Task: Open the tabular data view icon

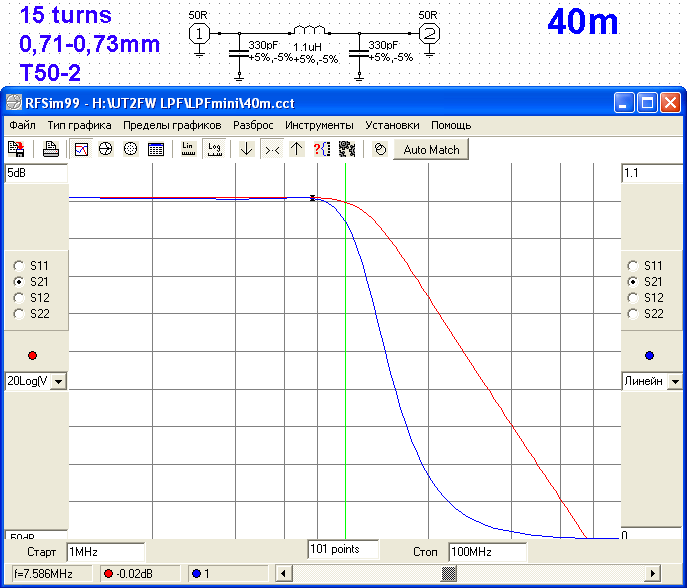Action: pos(156,149)
